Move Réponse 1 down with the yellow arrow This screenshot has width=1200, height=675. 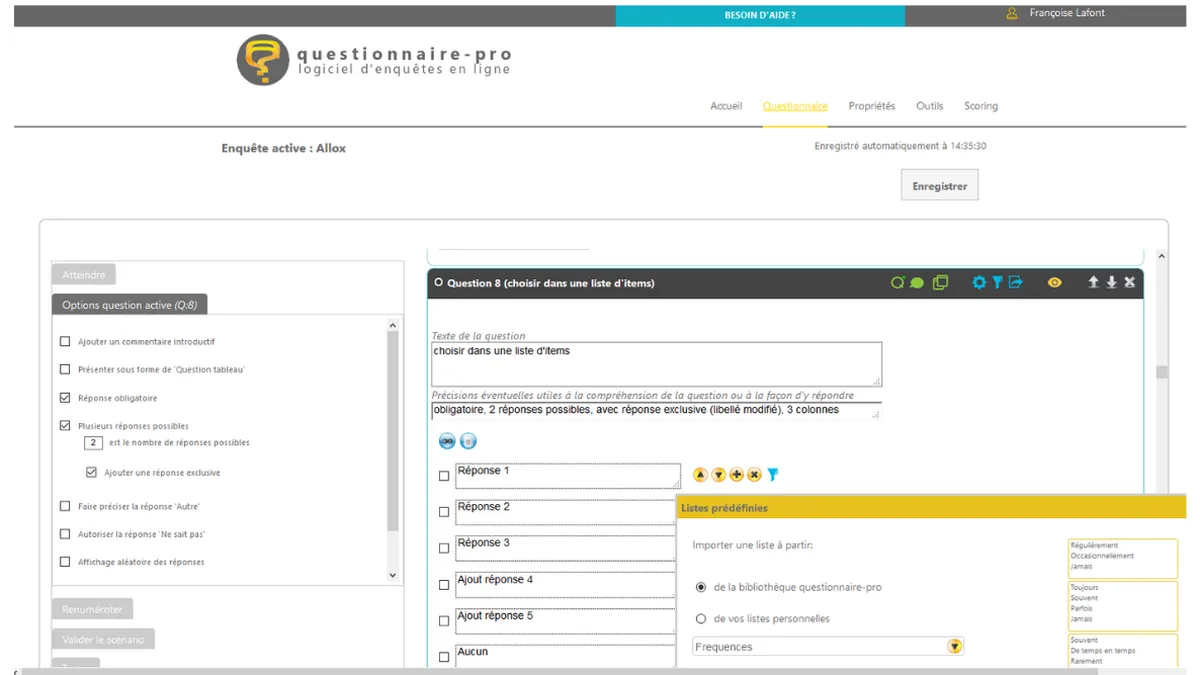point(718,475)
